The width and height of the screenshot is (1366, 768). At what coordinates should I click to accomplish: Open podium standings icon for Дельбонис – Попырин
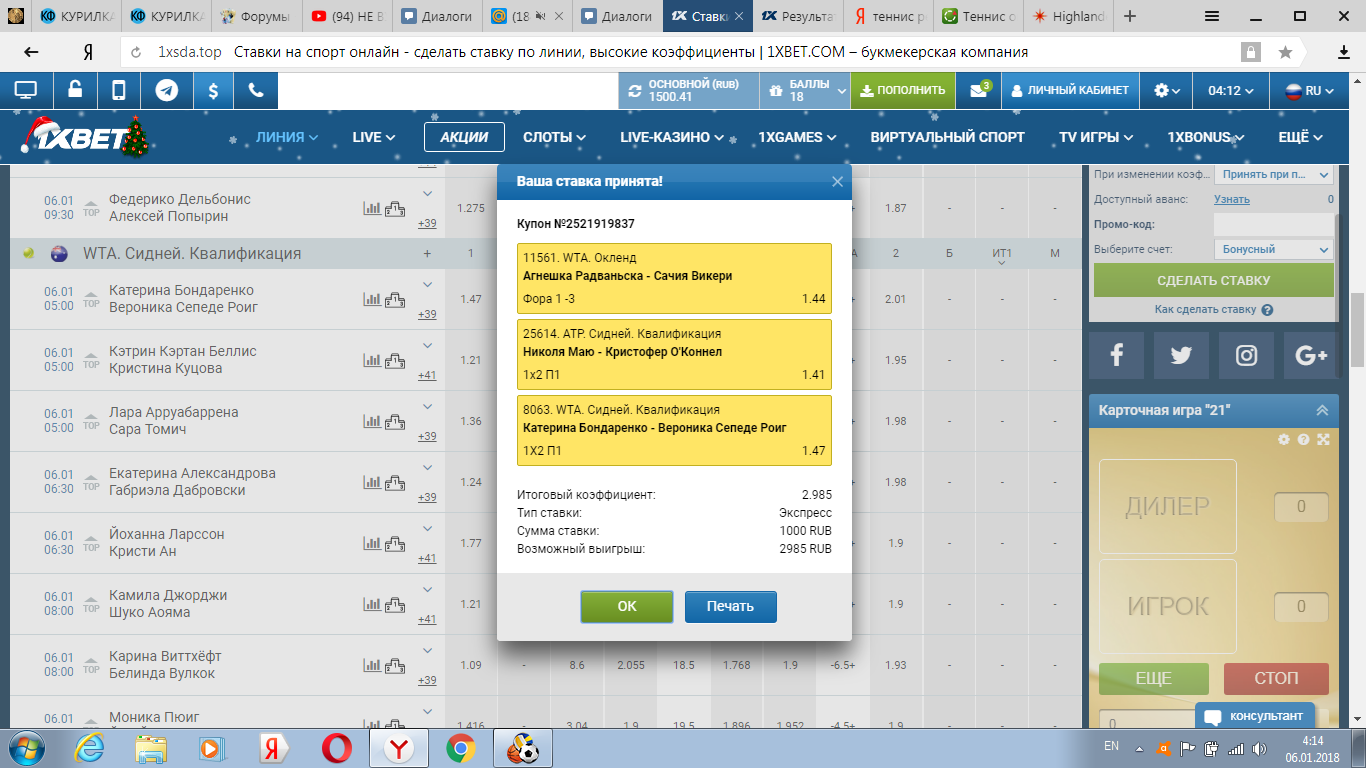pos(394,208)
